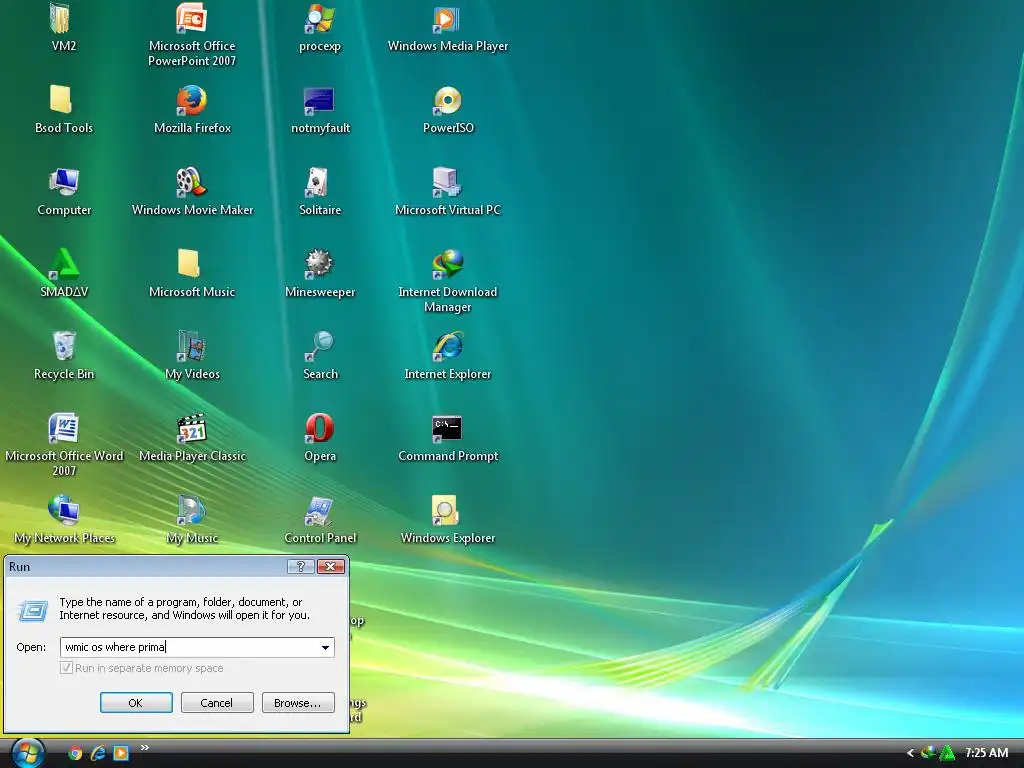Select Microsoft Office PowerPoint 2007 icon
The image size is (1024, 768).
(191, 18)
